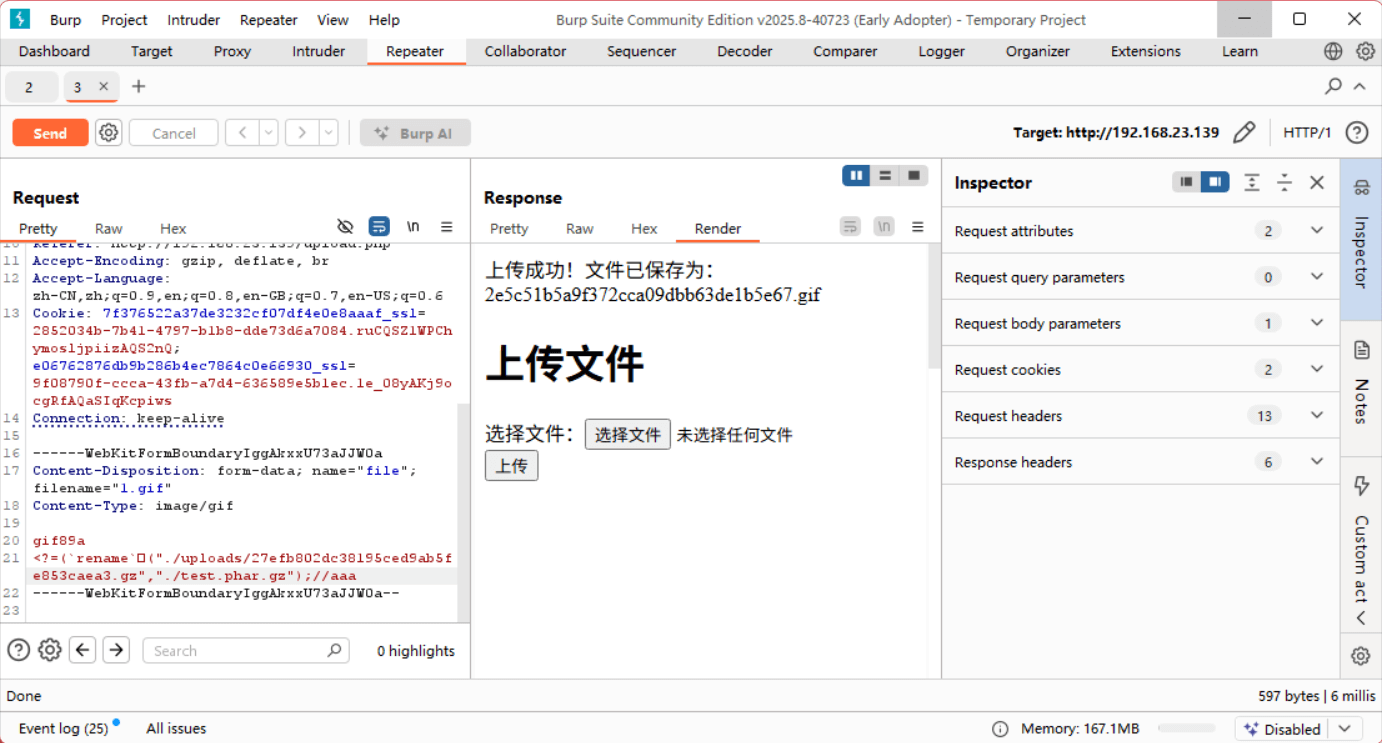
Task: Click the Cancel button
Action: [174, 133]
